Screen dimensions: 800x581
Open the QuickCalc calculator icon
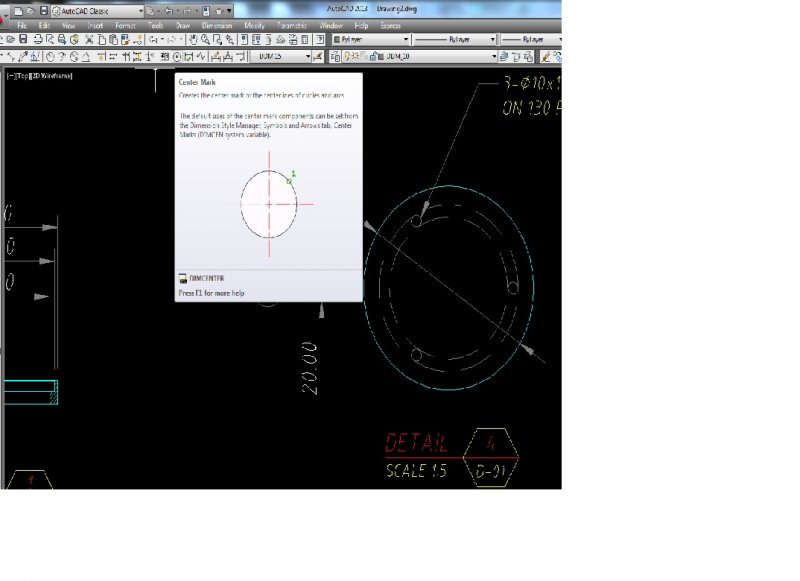point(305,39)
